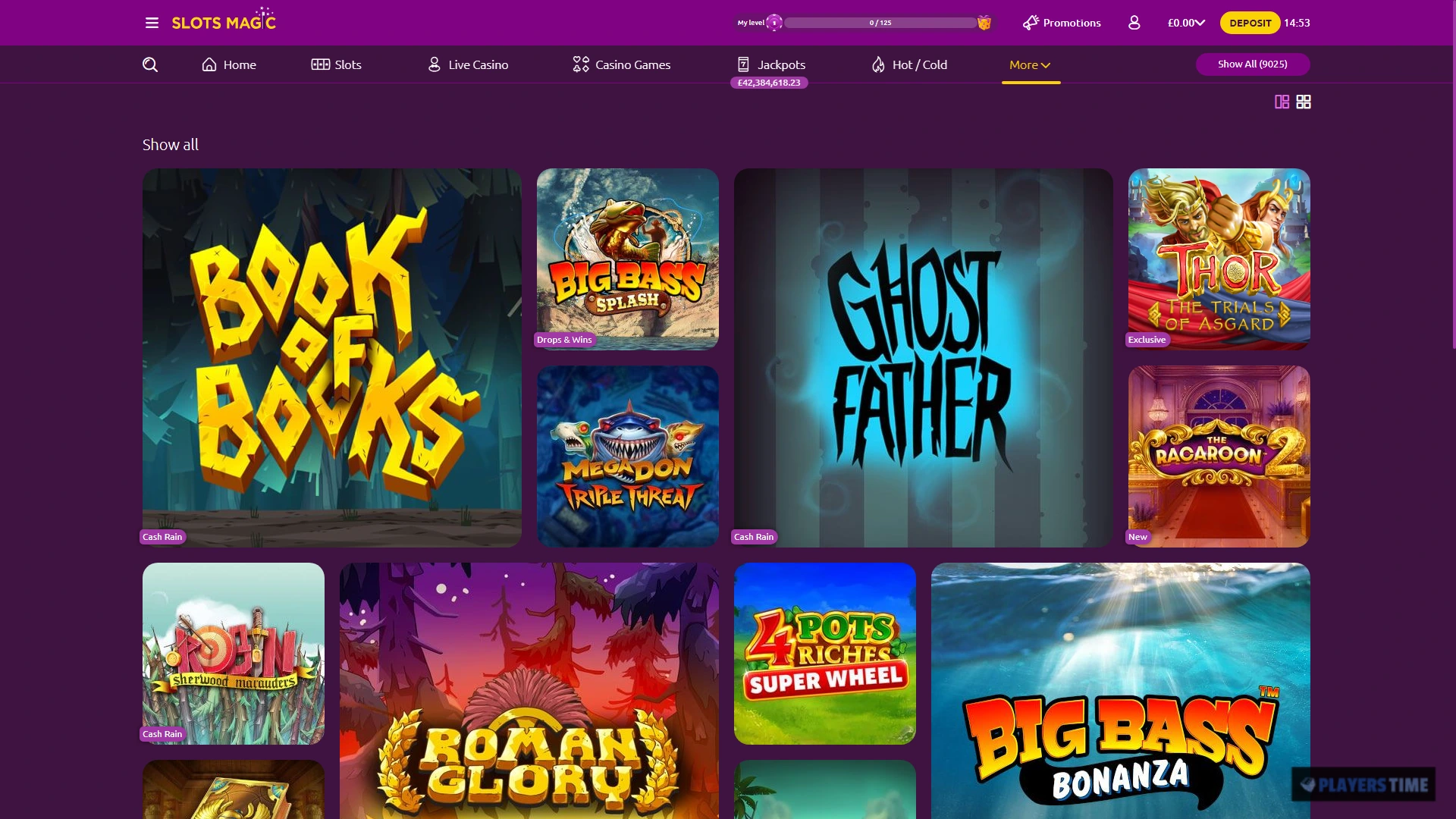
Task: Click the 0 / 125 level progress bar
Action: 880,23
